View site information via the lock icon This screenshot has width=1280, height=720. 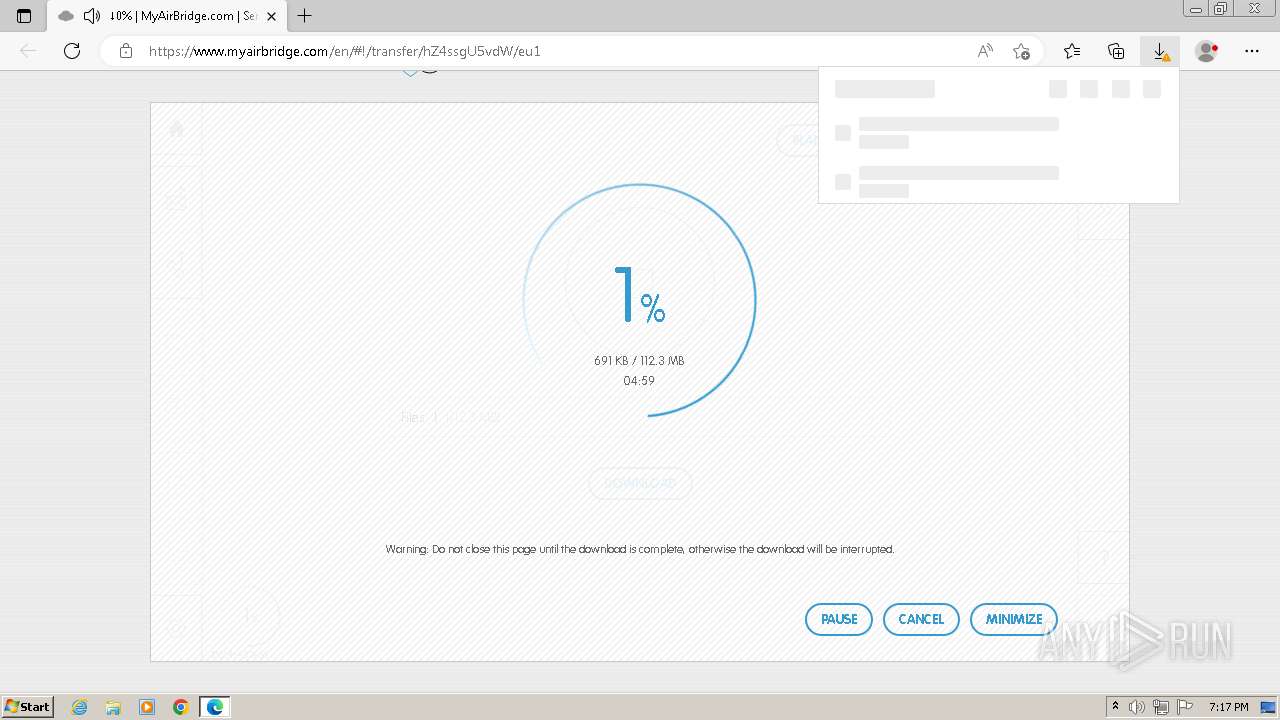point(126,51)
